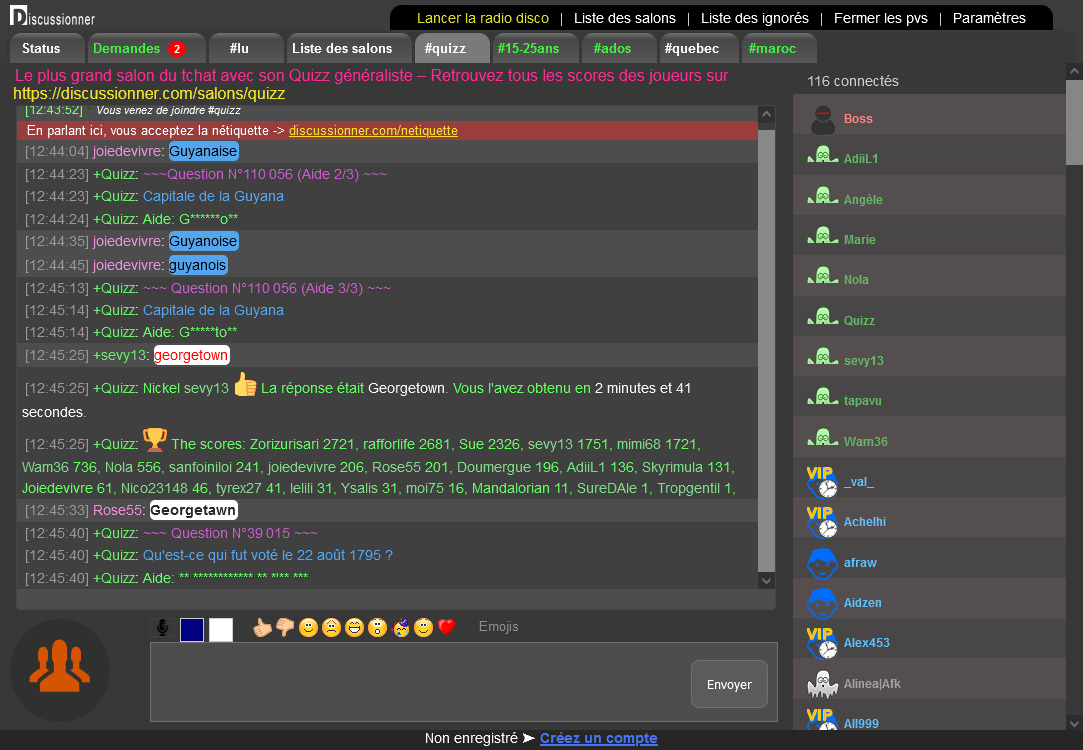Click the blue face avatar beside Aidzen
Viewport: 1083px width, 750px height.
(822, 603)
